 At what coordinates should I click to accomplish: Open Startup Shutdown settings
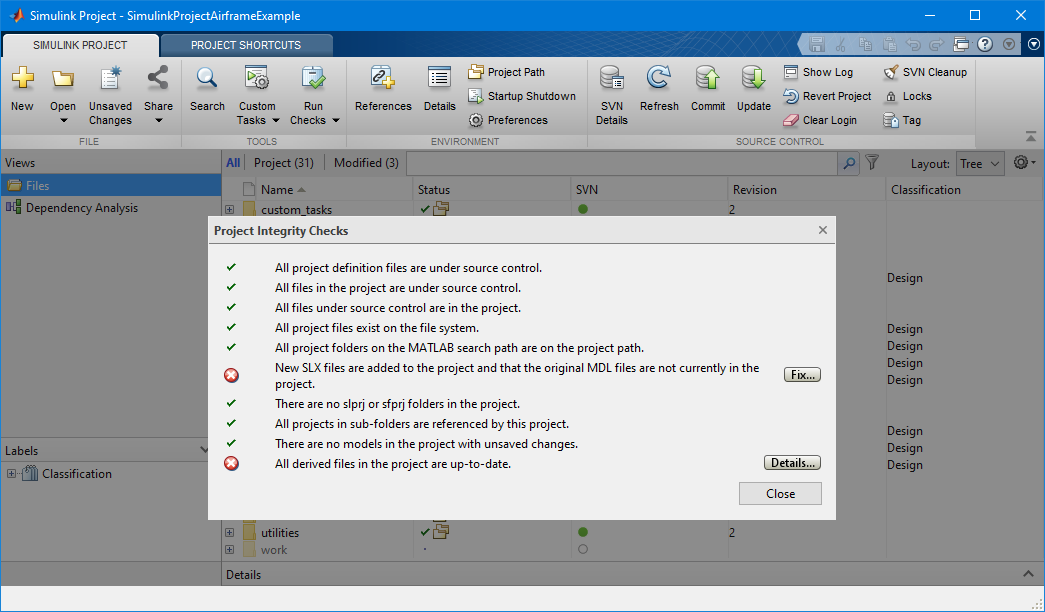coord(522,96)
